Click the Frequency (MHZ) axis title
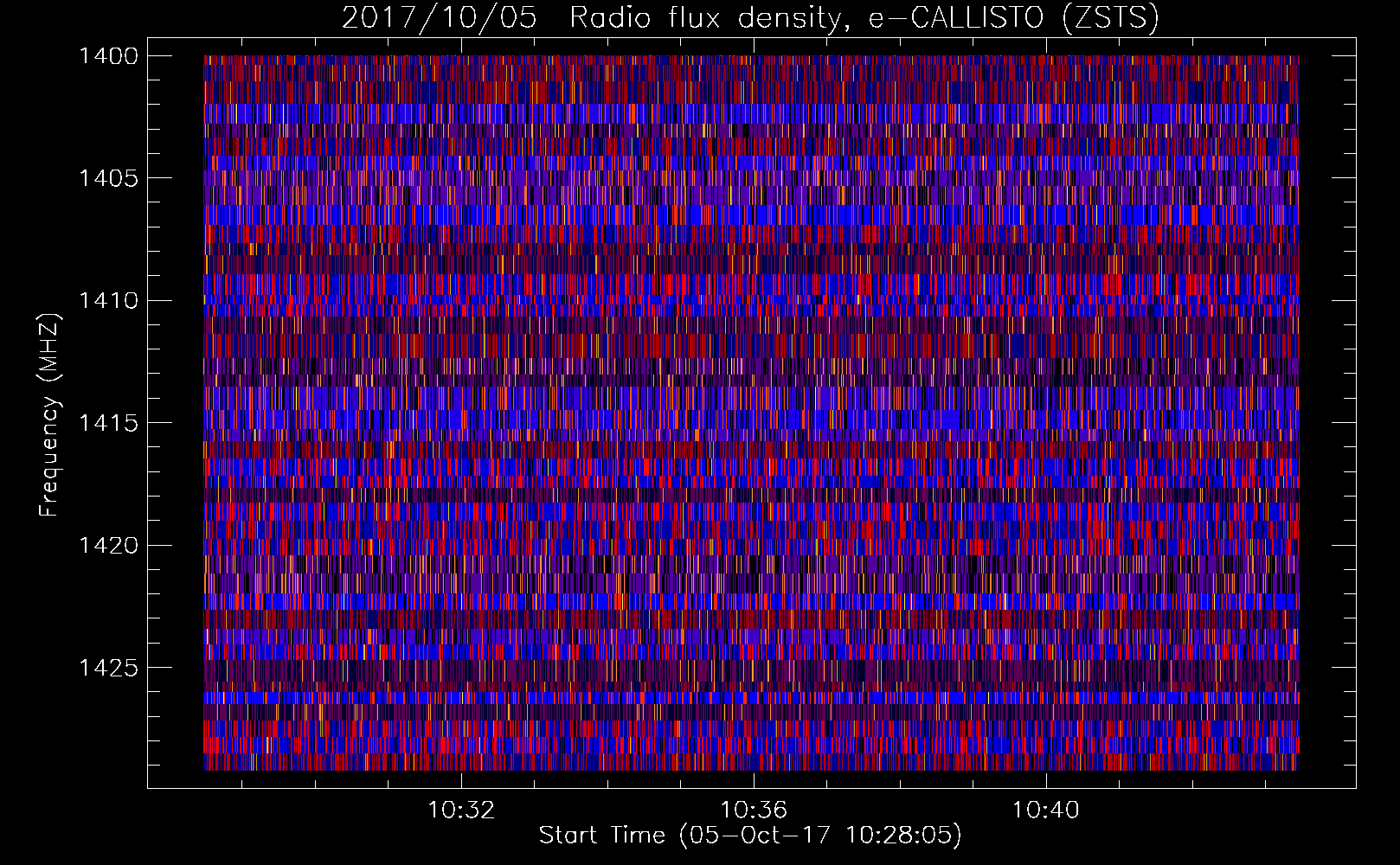Screen dimensions: 1400x865 (49, 415)
